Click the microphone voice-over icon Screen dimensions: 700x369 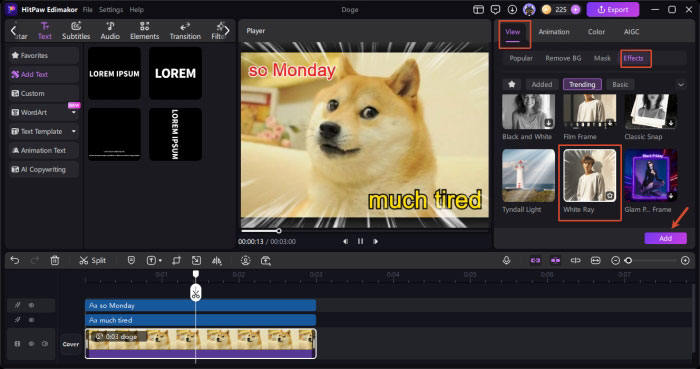(506, 260)
